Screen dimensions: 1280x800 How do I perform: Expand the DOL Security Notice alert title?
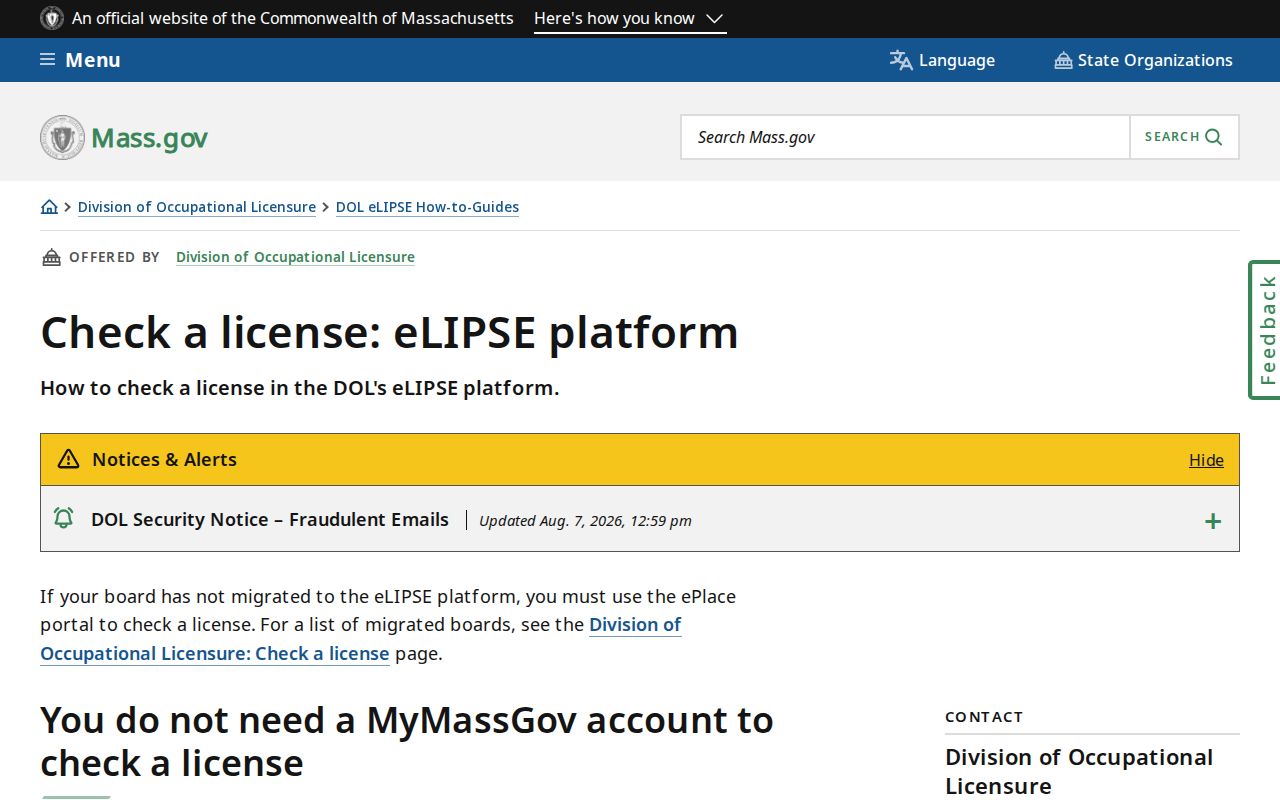click(270, 520)
